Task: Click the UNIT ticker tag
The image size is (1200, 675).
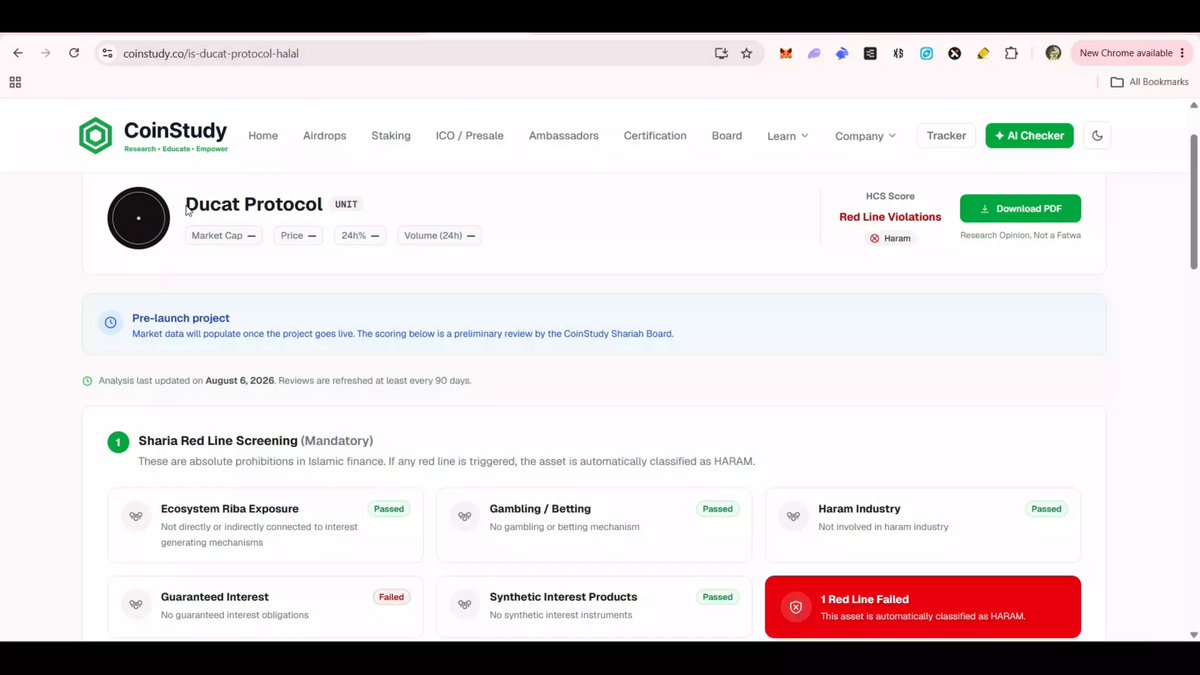Action: 346,204
